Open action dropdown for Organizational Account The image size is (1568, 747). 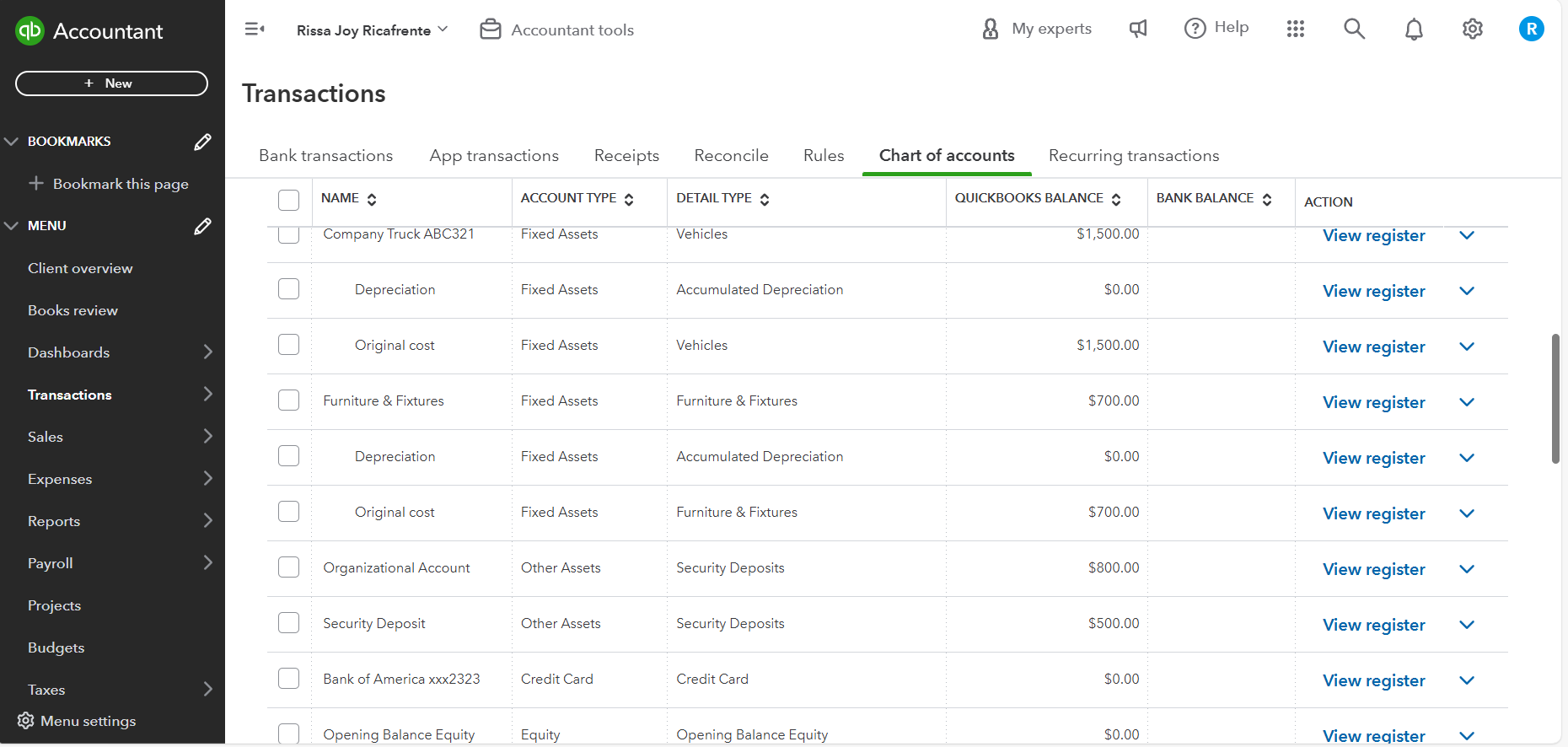pyautogui.click(x=1467, y=569)
